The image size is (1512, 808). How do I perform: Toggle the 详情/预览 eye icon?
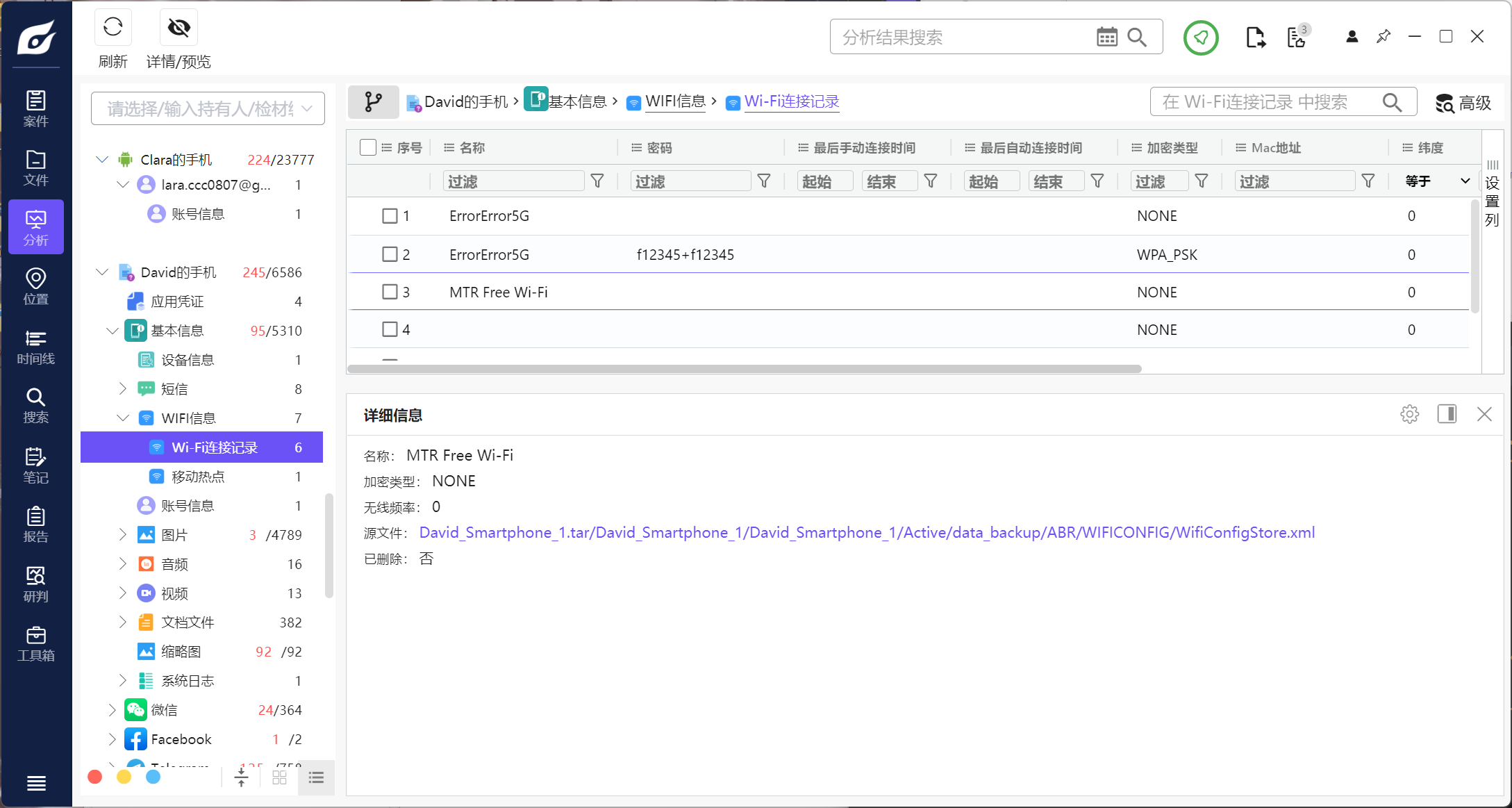(x=178, y=28)
